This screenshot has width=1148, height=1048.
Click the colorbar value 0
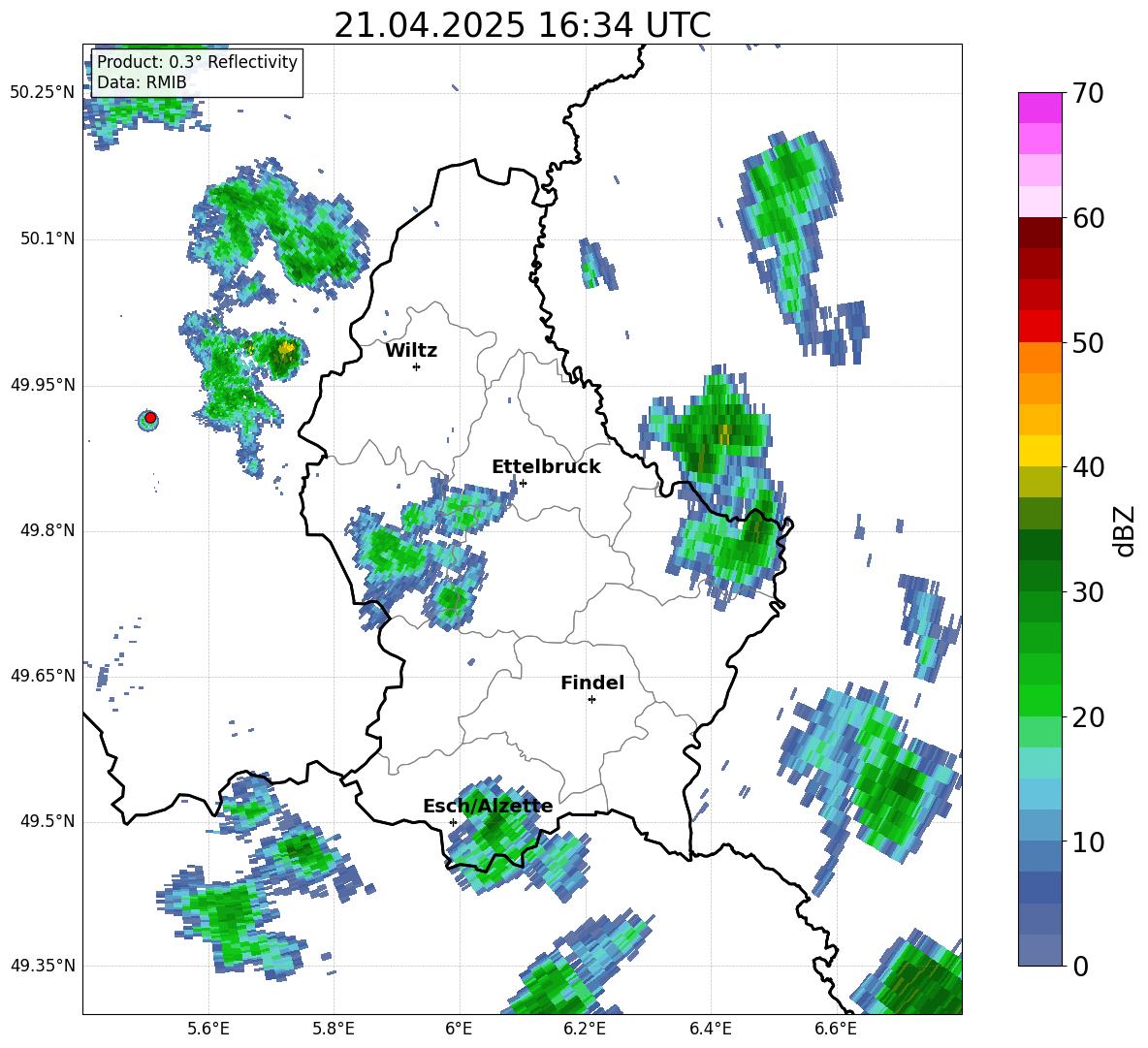coord(1080,966)
